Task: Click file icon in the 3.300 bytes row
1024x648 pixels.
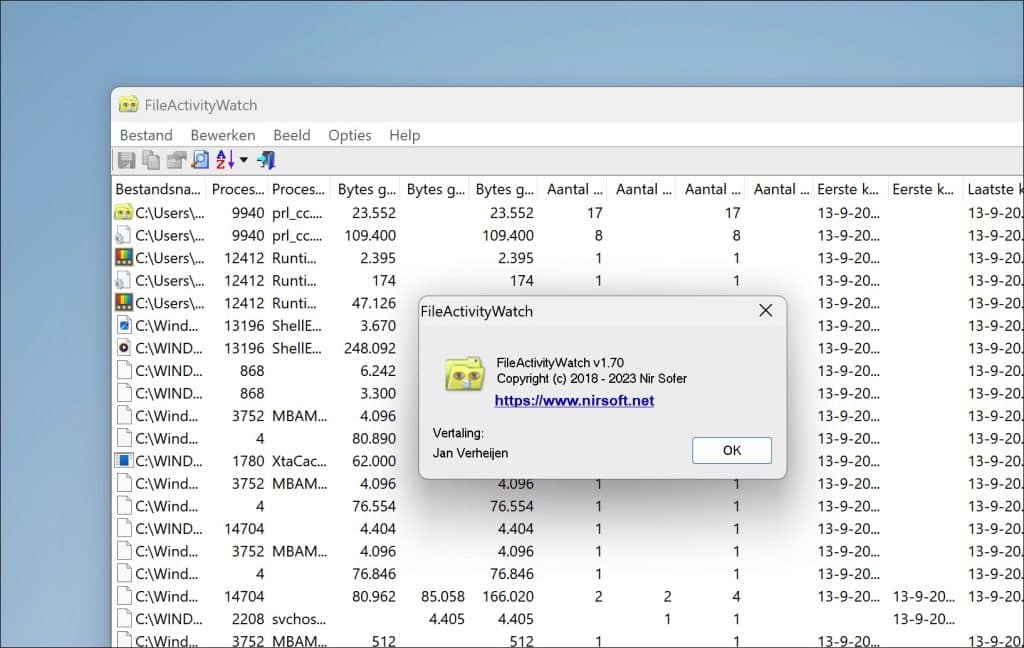Action: [123, 393]
